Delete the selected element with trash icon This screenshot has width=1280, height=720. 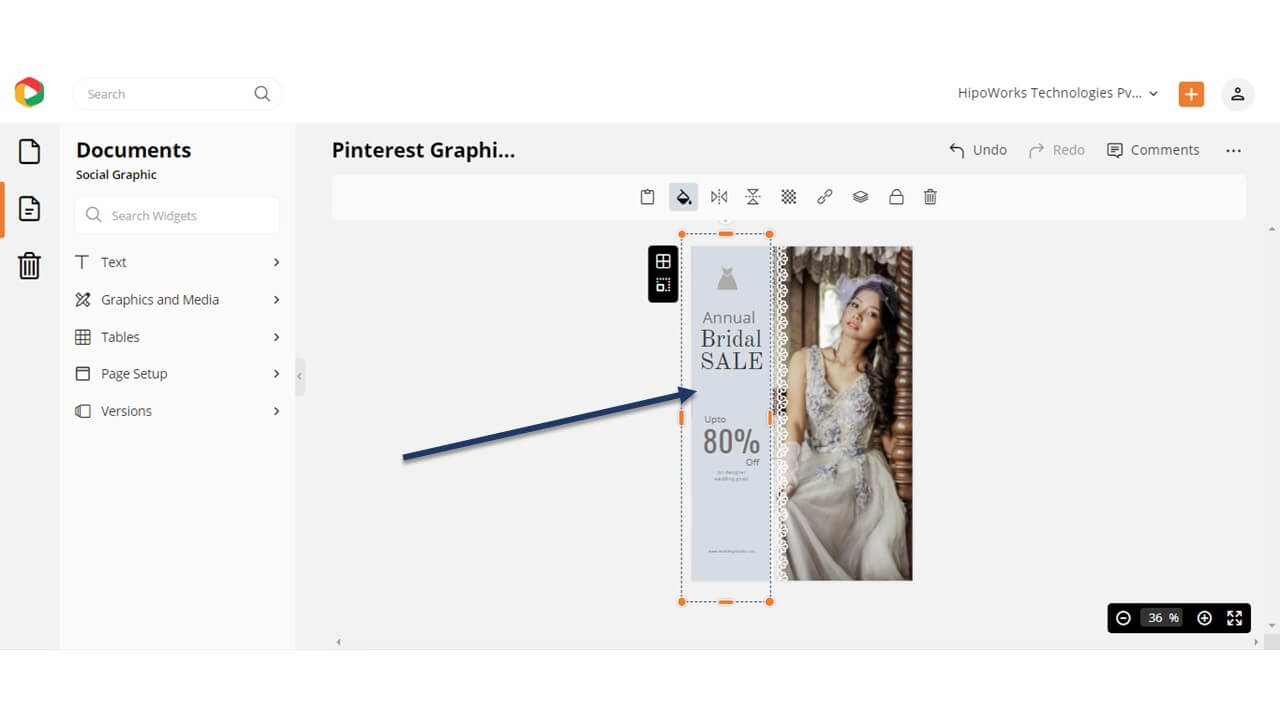[930, 196]
